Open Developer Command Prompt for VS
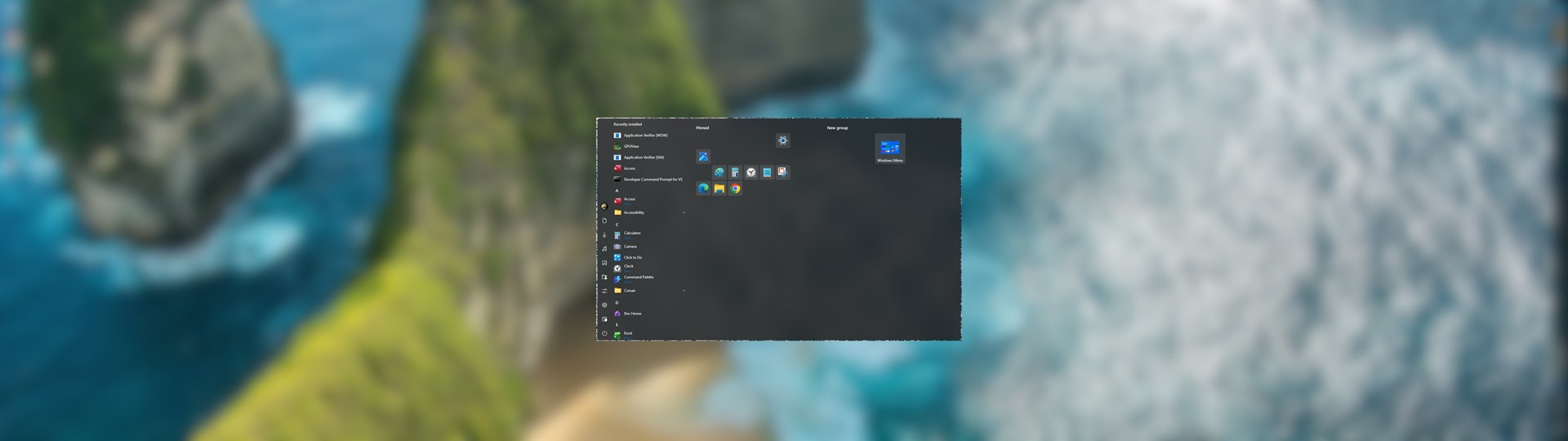This screenshot has width=1568, height=441. pos(652,180)
